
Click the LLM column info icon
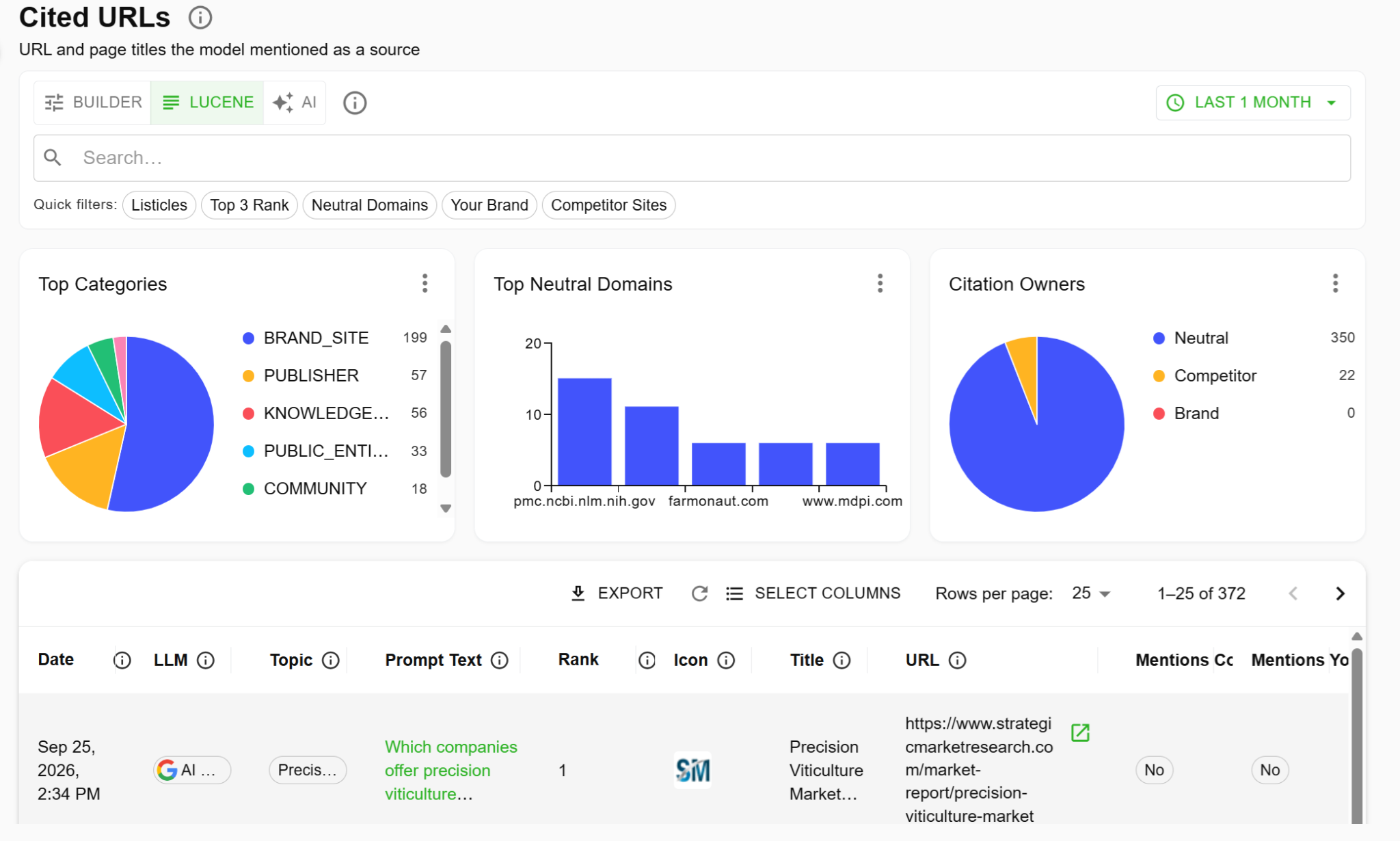206,660
